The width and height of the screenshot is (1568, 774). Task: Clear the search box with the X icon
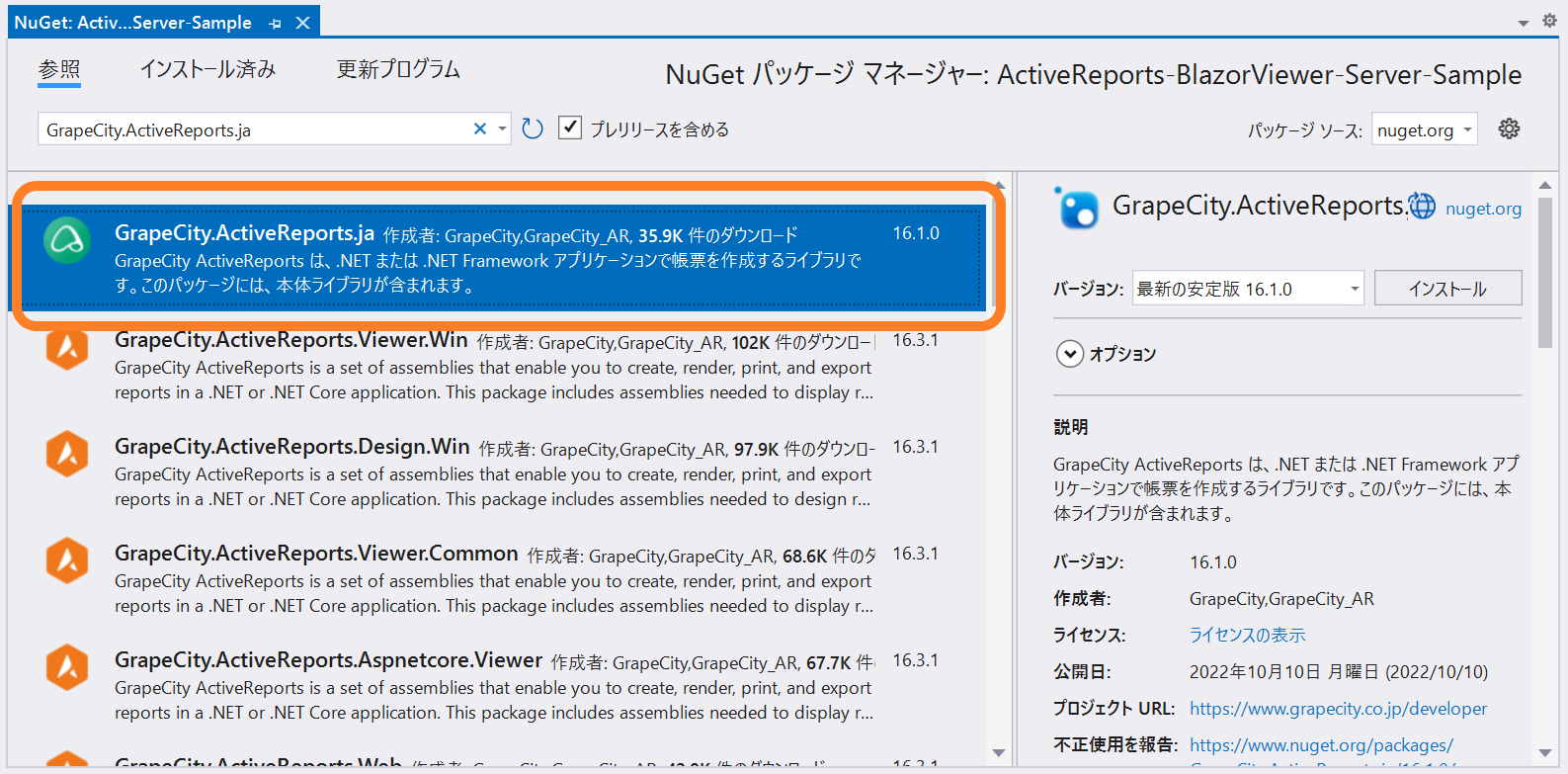coord(480,129)
